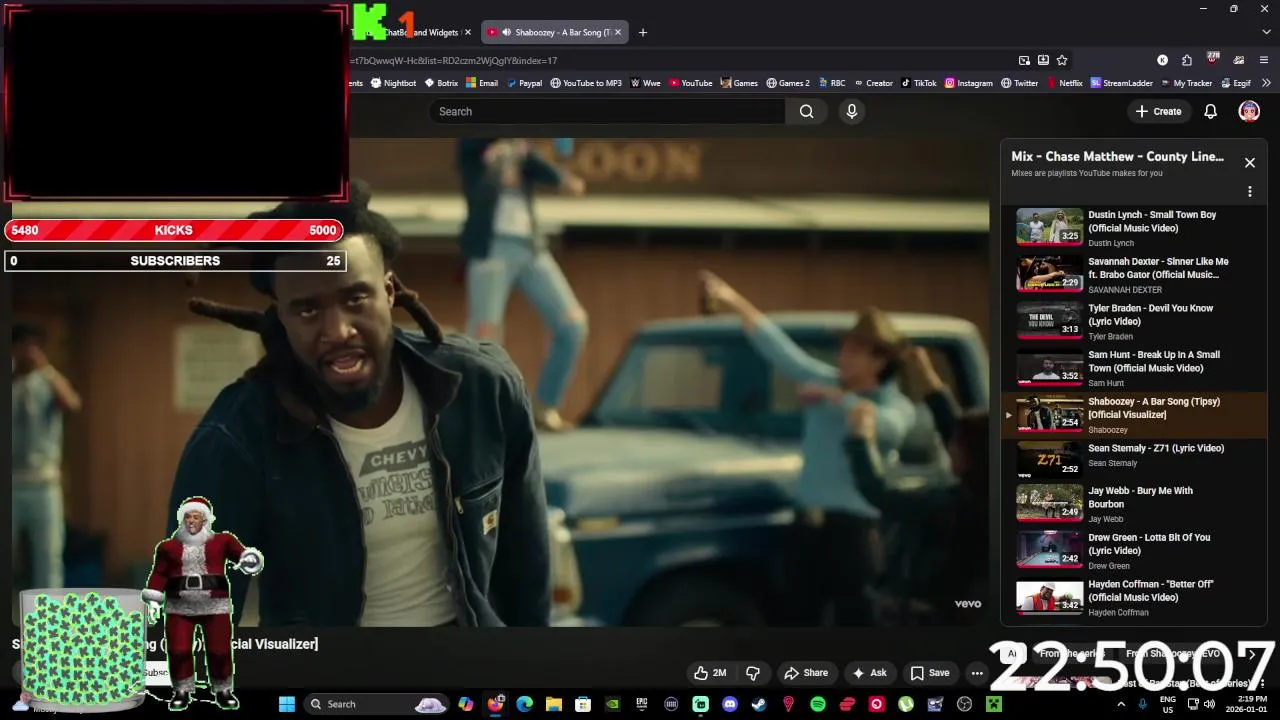Open Firefox from the taskbar
The image size is (1280, 720).
495,704
